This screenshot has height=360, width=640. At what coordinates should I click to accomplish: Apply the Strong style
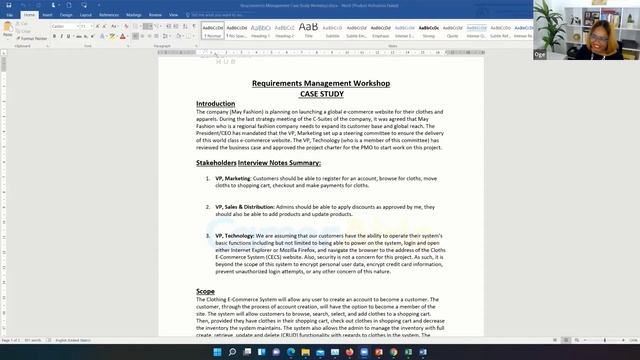[429, 31]
